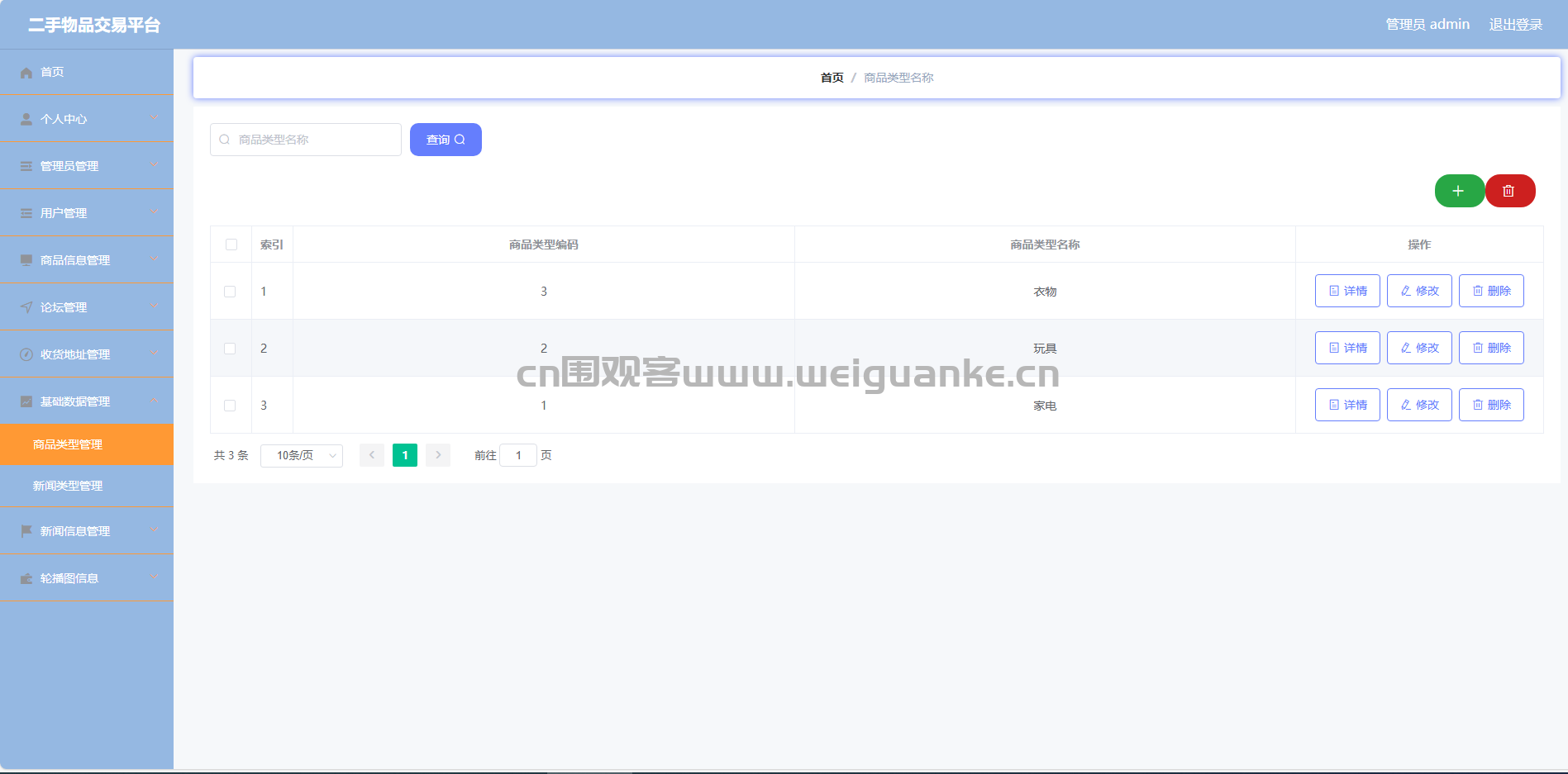This screenshot has height=774, width=1568.
Task: Click 详情 button for row 衣物
Action: tap(1347, 291)
